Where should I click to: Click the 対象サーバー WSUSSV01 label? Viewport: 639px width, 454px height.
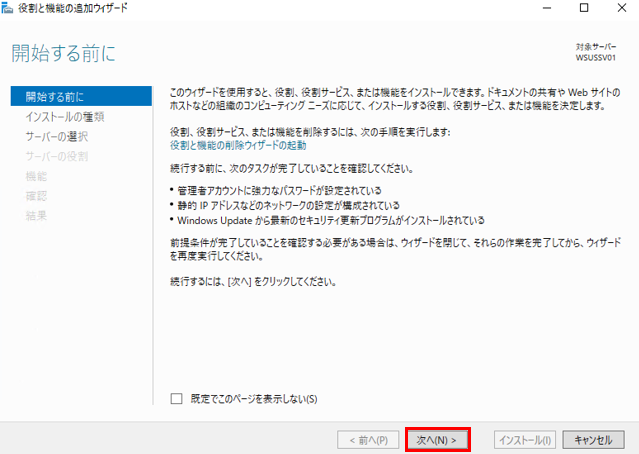click(x=599, y=53)
